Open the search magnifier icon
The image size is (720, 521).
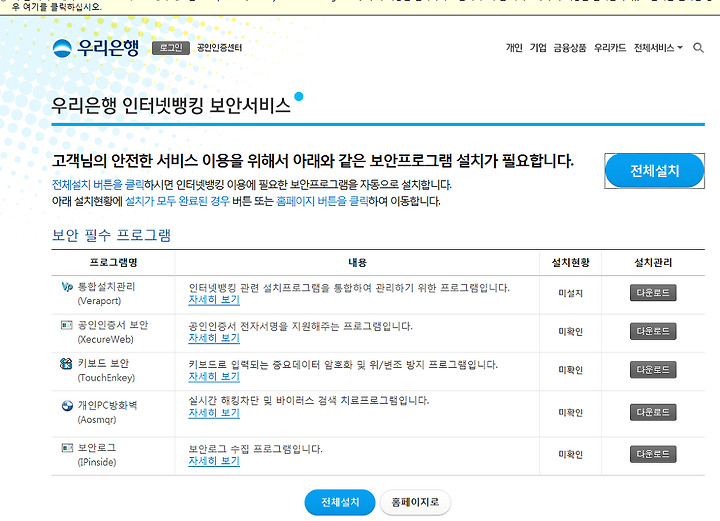[x=698, y=48]
